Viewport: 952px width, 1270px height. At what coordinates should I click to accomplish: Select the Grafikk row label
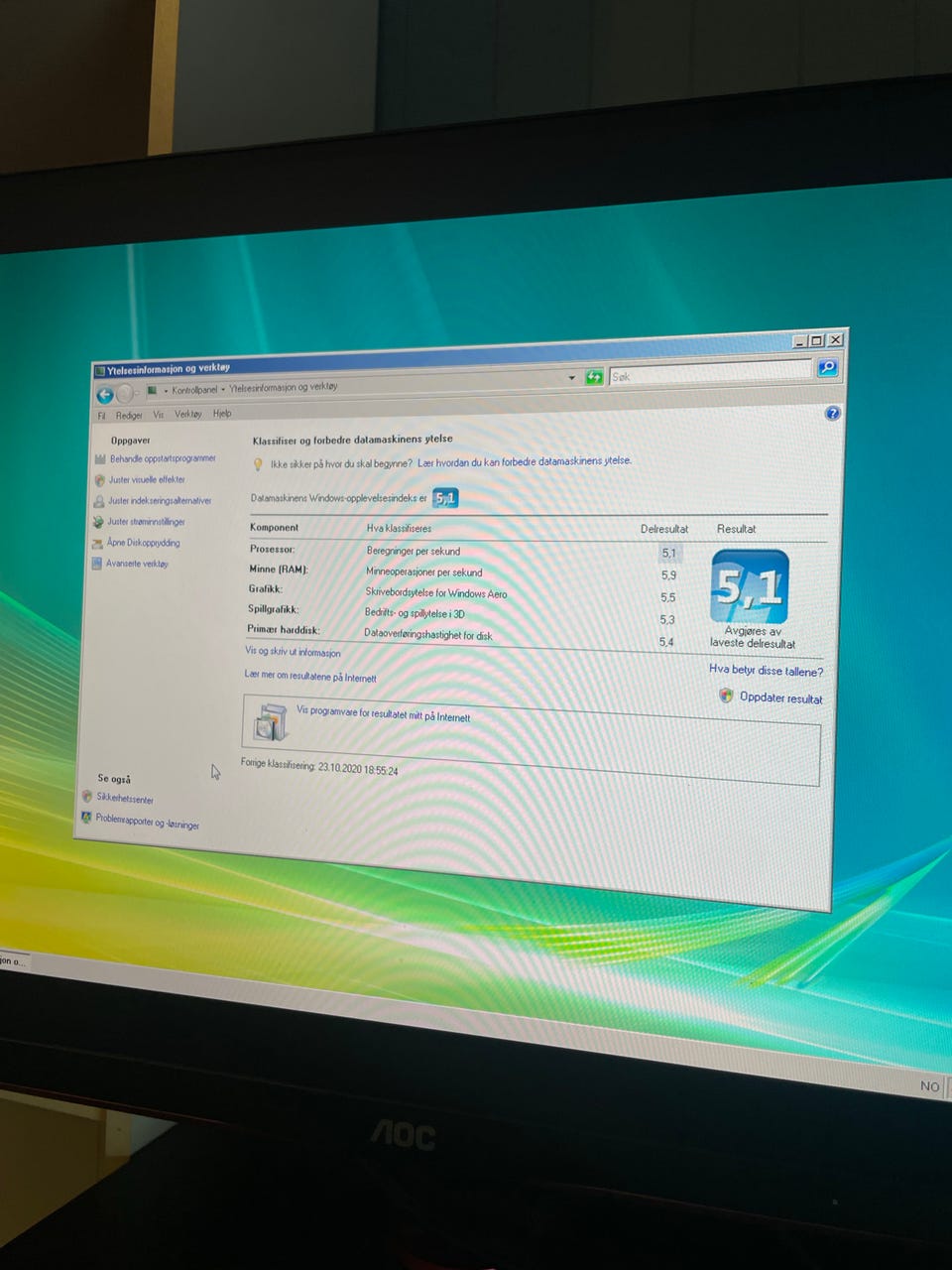(x=265, y=588)
